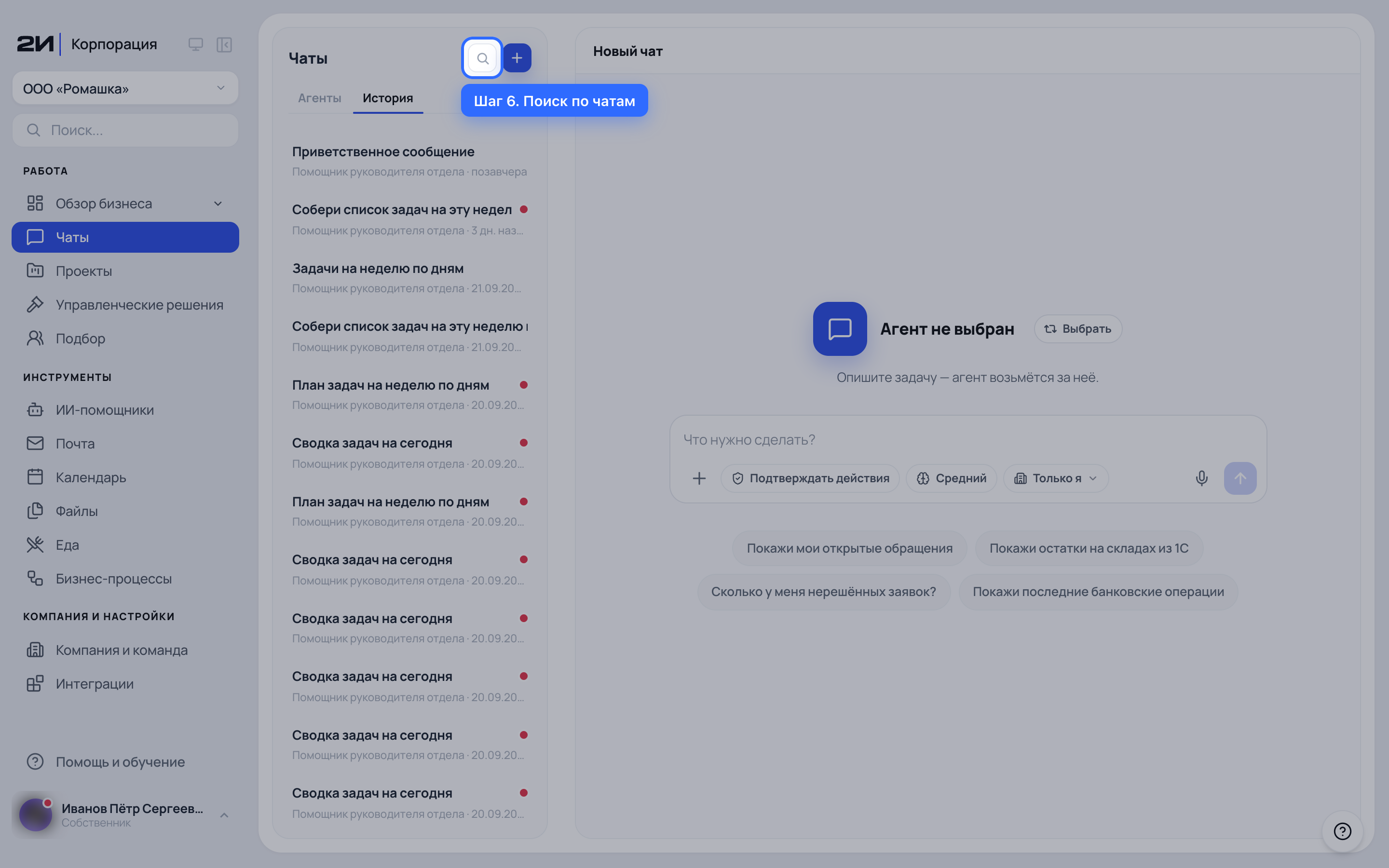1389x868 pixels.
Task: Open Только я visibility dropdown
Action: point(1056,478)
